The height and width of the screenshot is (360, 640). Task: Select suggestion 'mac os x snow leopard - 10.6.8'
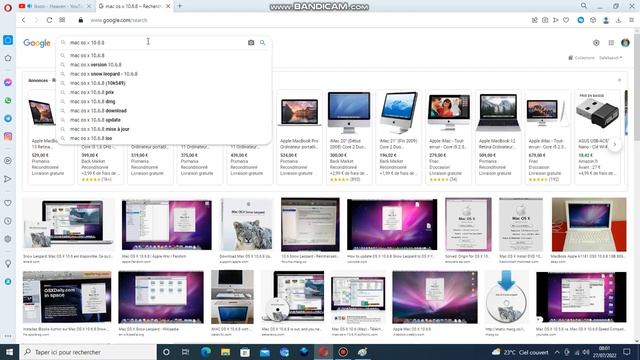(x=165, y=74)
